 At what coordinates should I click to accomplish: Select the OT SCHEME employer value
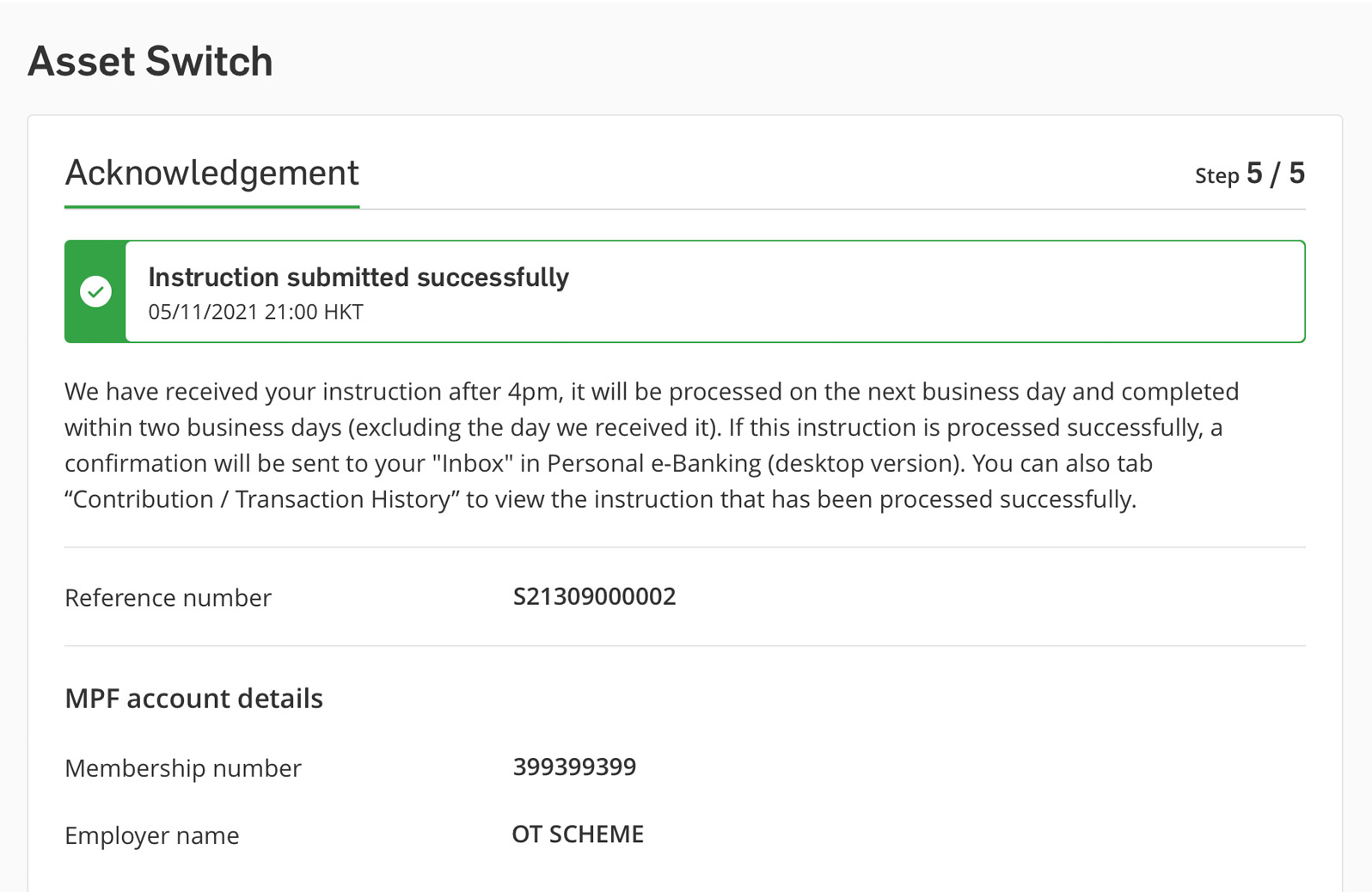(578, 834)
